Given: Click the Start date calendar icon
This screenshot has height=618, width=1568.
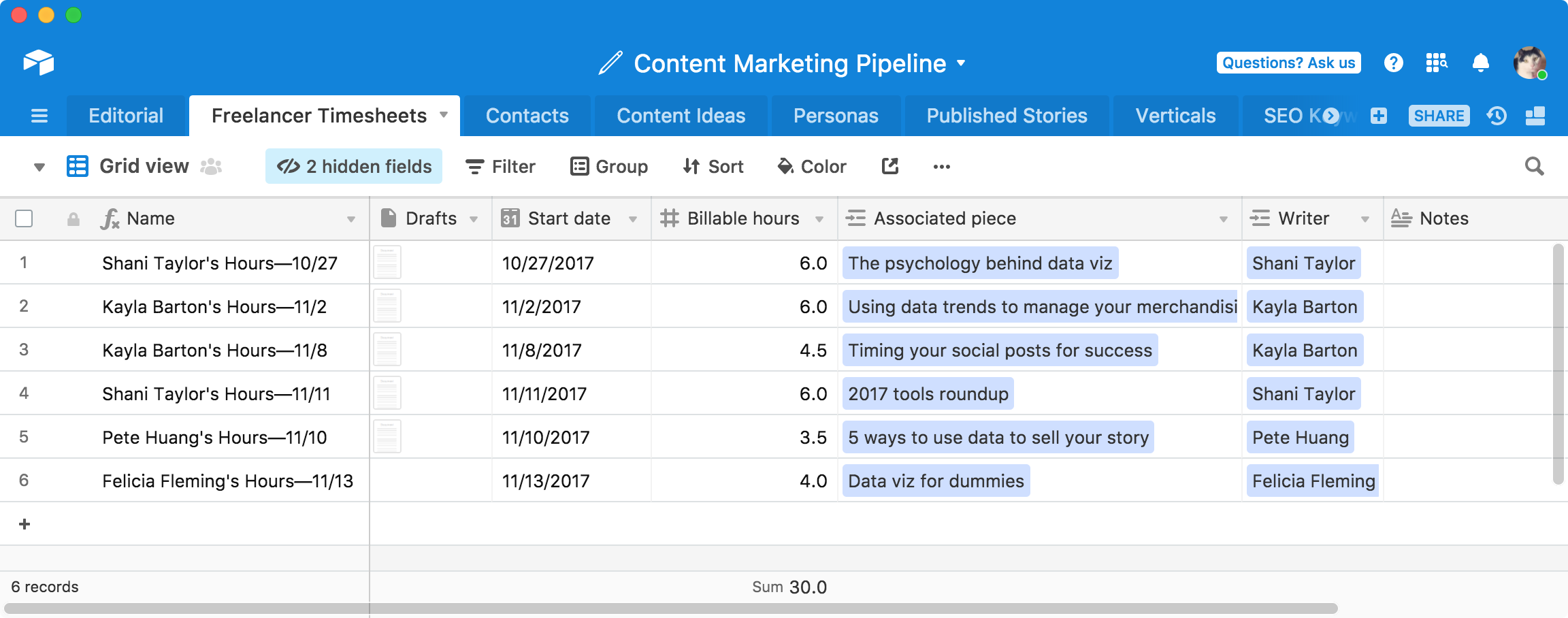Looking at the screenshot, I should click(x=510, y=218).
